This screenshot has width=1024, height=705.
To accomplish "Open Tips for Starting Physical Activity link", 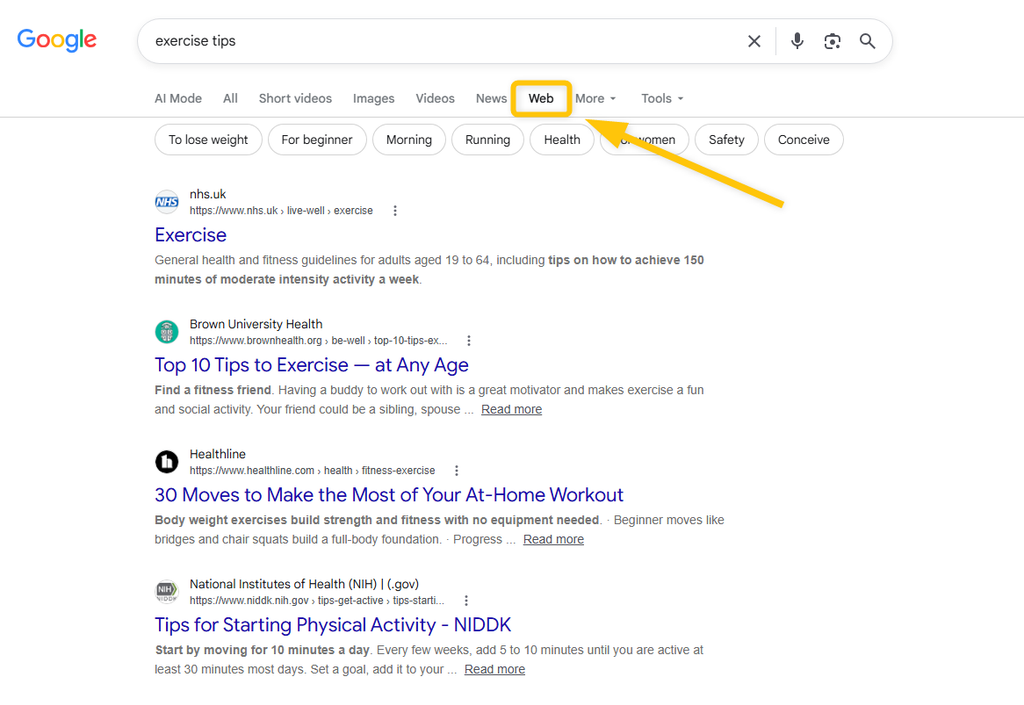I will pos(332,625).
